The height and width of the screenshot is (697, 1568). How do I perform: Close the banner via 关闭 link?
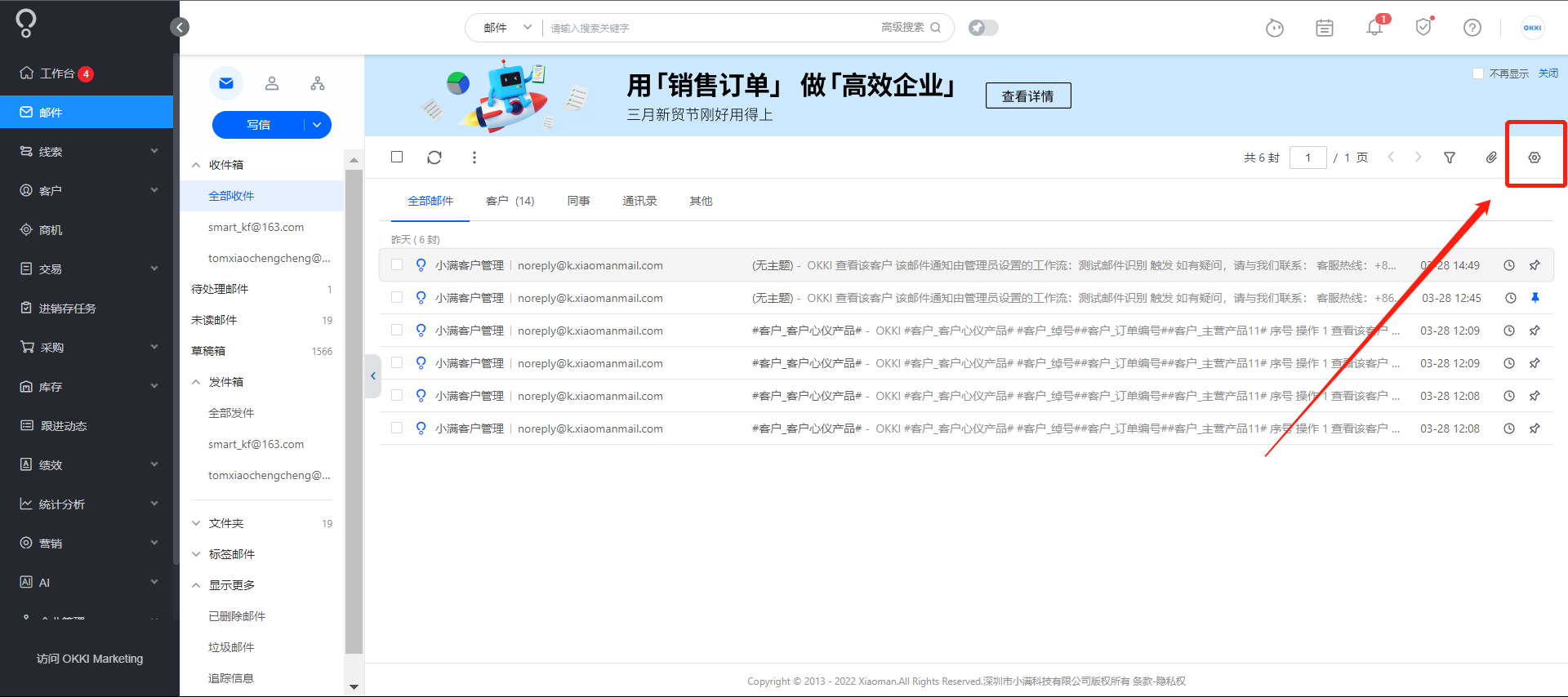click(x=1548, y=73)
